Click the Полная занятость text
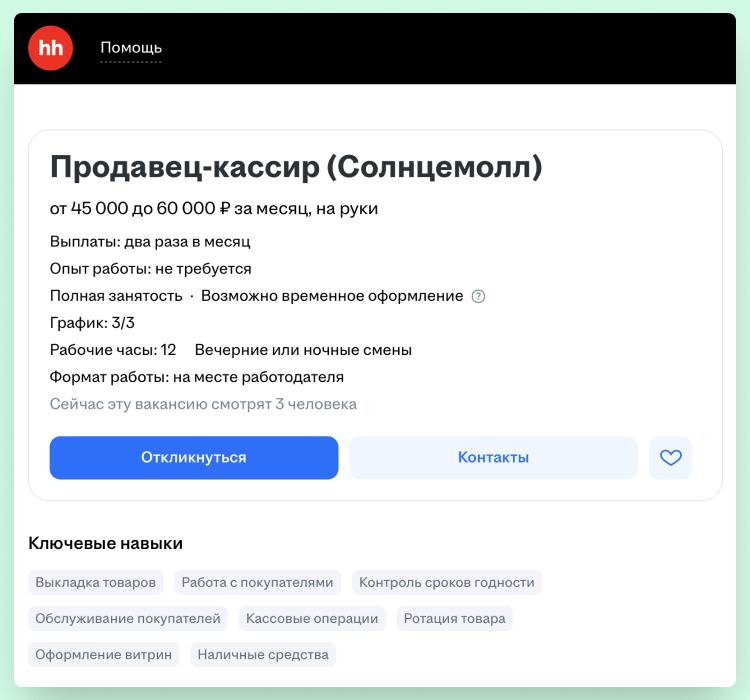The width and height of the screenshot is (750, 700). 116,296
